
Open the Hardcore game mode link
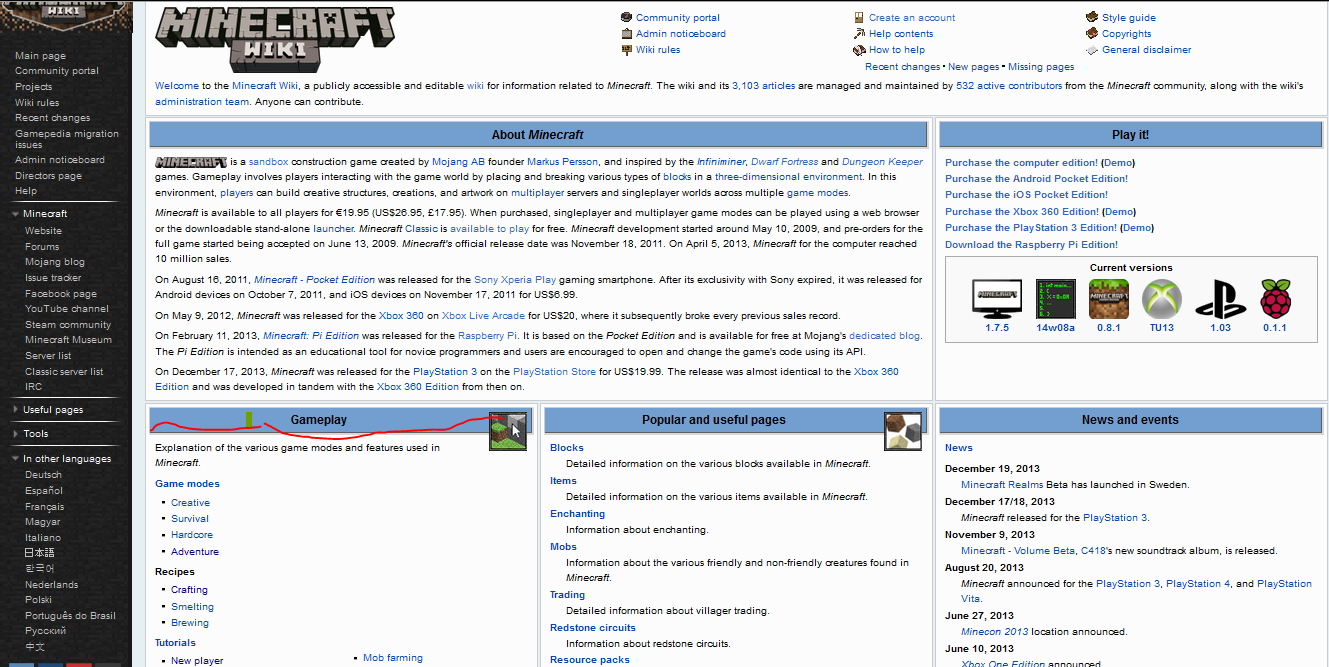[192, 535]
